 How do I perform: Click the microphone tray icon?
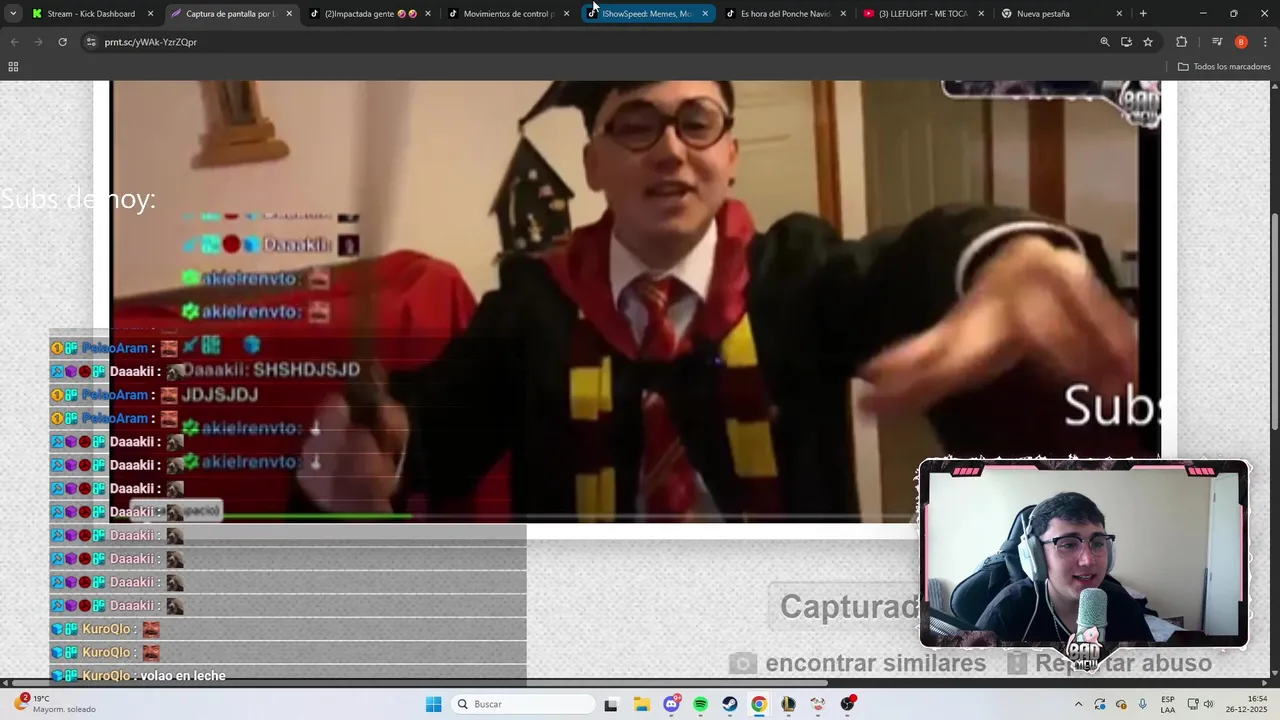(x=1142, y=704)
